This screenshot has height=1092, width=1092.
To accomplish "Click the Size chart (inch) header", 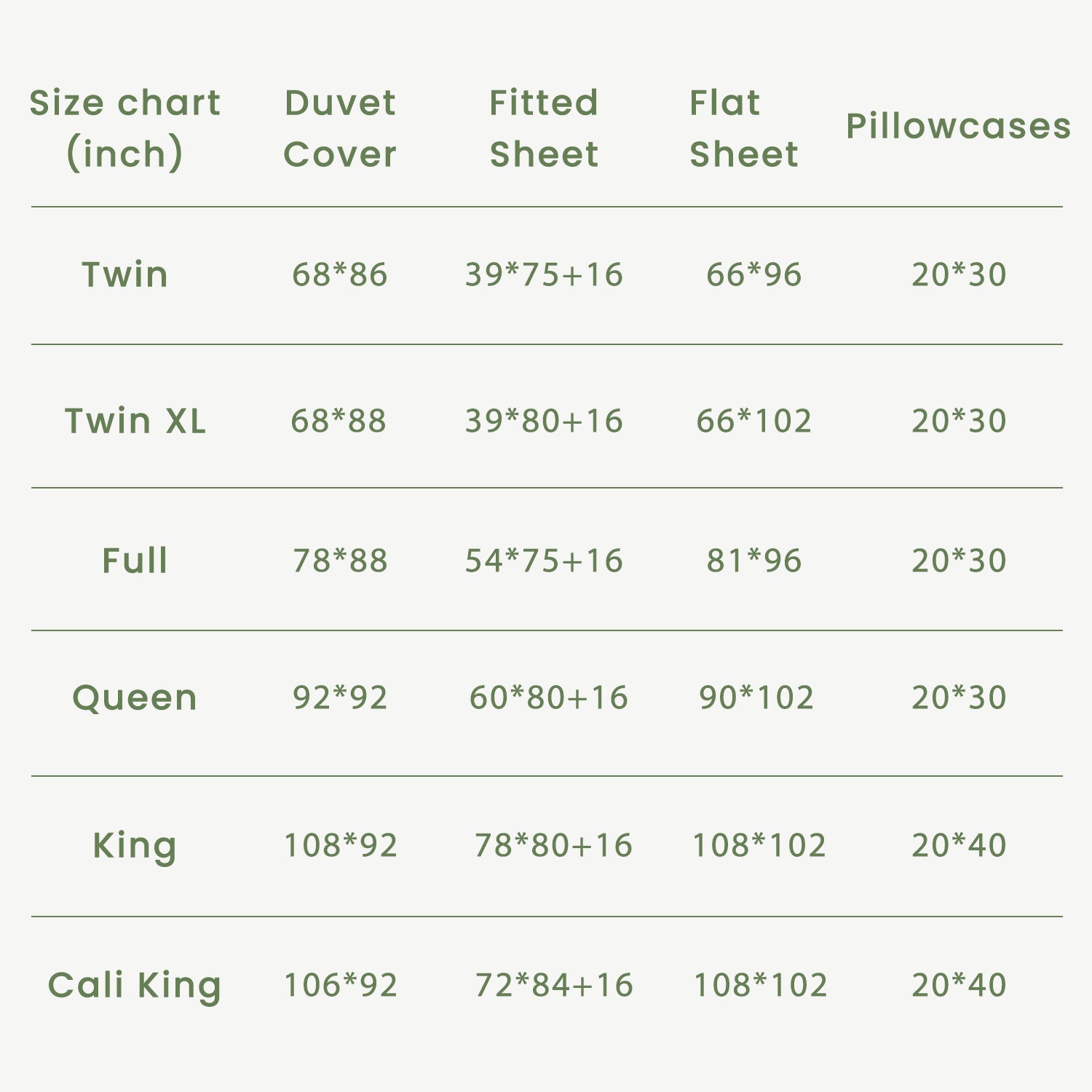I will [x=124, y=128].
